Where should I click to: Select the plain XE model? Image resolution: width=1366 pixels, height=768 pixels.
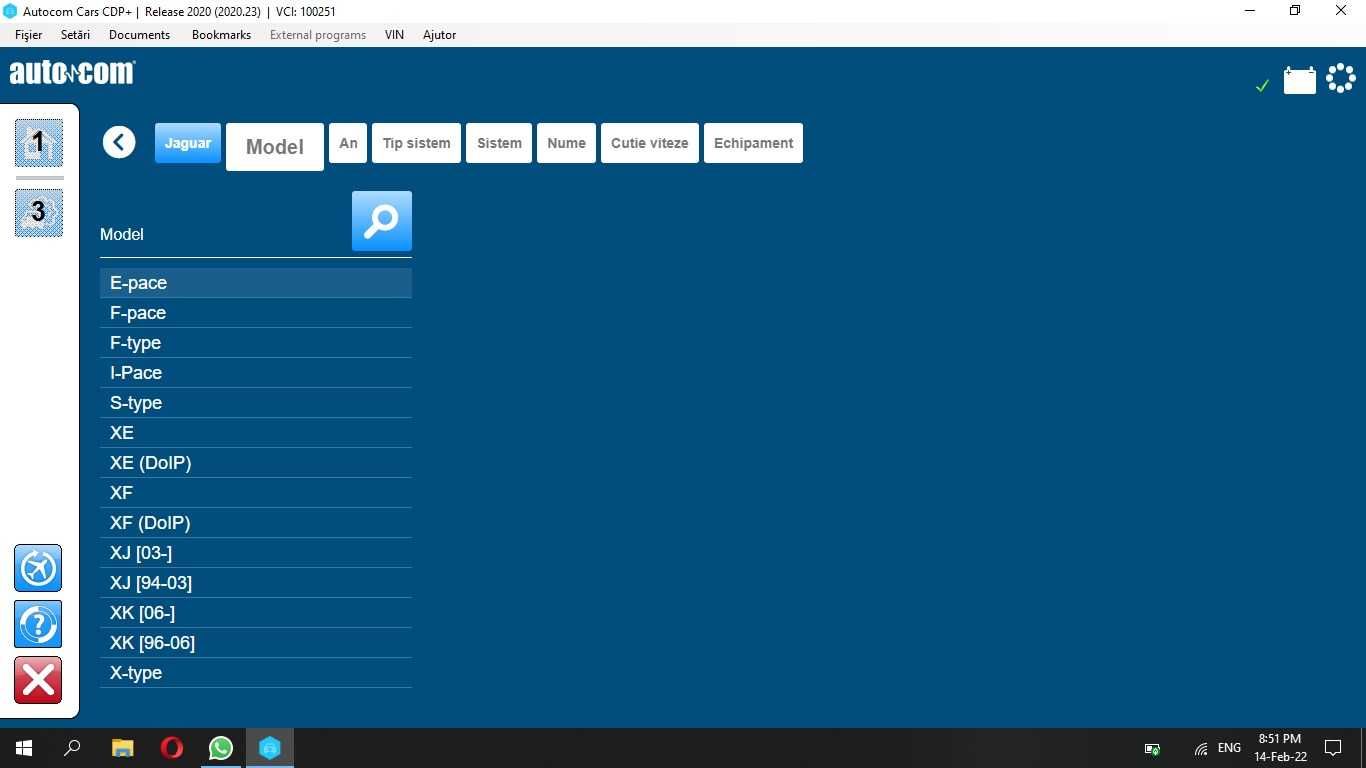tap(256, 433)
